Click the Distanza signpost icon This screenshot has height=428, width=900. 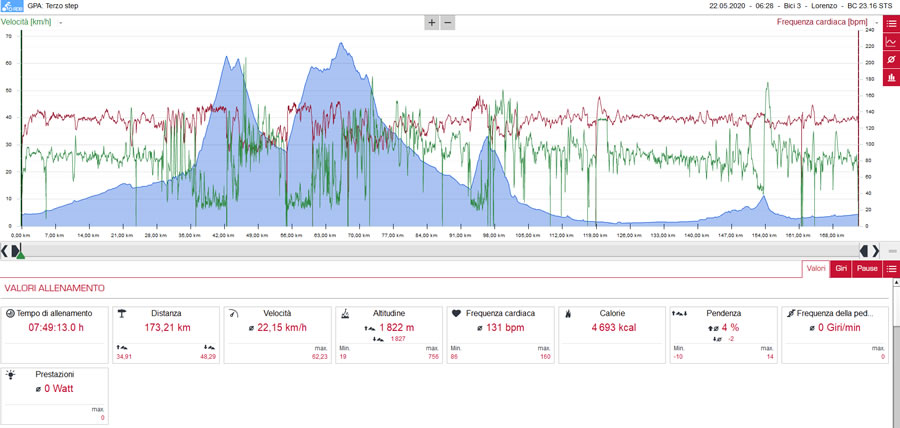pyautogui.click(x=122, y=313)
